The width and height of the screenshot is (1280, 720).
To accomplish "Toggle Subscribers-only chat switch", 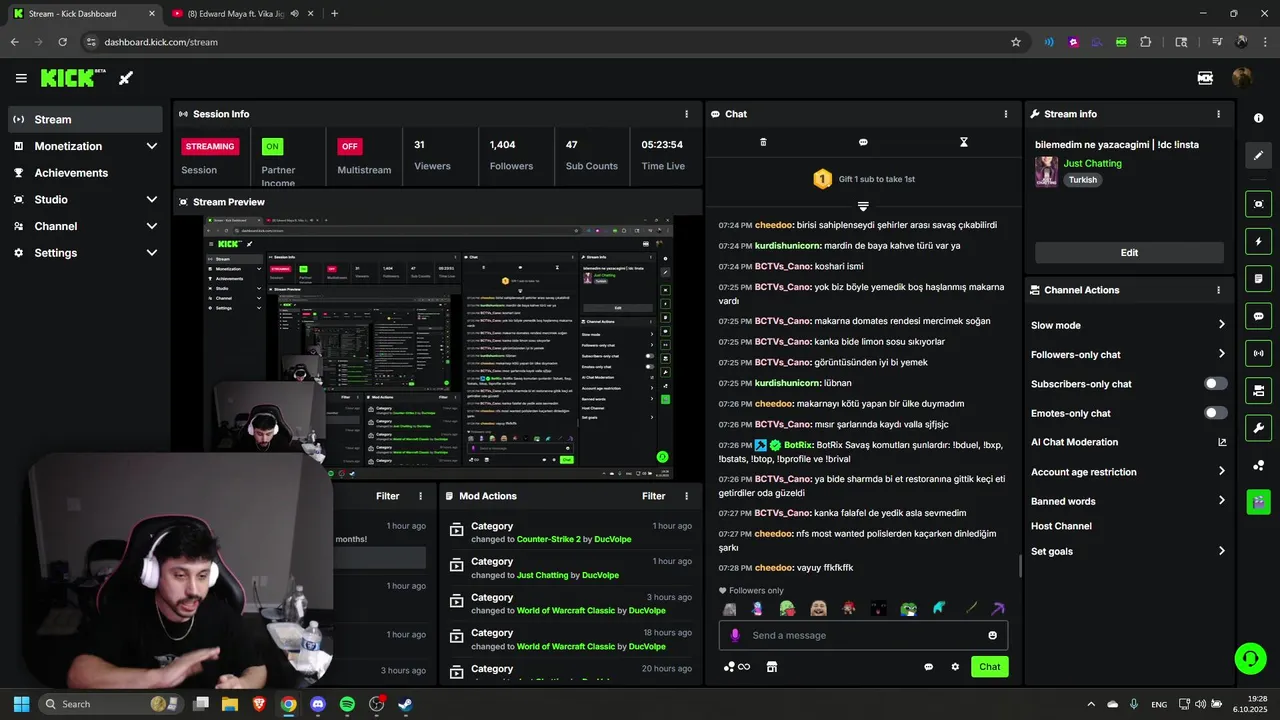I will point(1216,383).
